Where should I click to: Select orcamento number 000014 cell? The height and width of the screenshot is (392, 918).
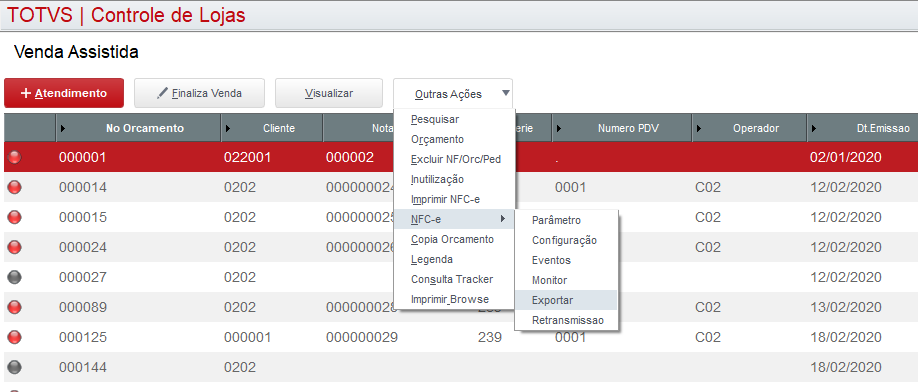pos(83,187)
